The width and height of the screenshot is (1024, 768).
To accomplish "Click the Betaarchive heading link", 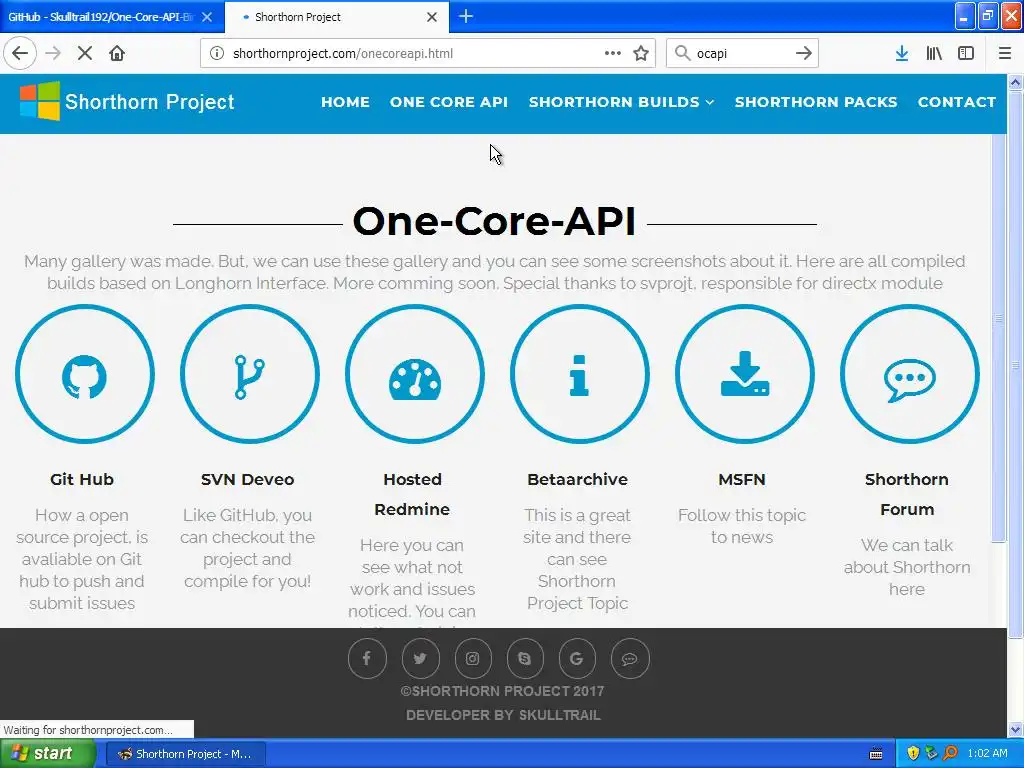I will pos(577,479).
